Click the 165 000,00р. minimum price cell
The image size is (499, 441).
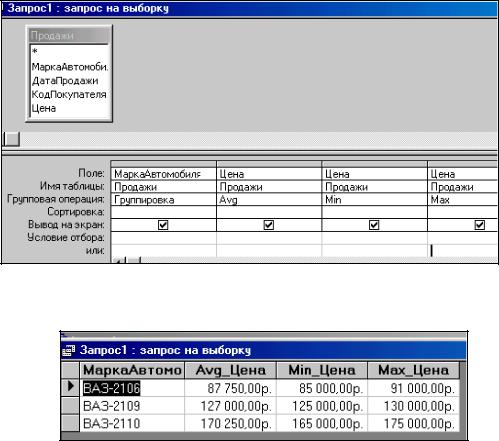[x=322, y=423]
